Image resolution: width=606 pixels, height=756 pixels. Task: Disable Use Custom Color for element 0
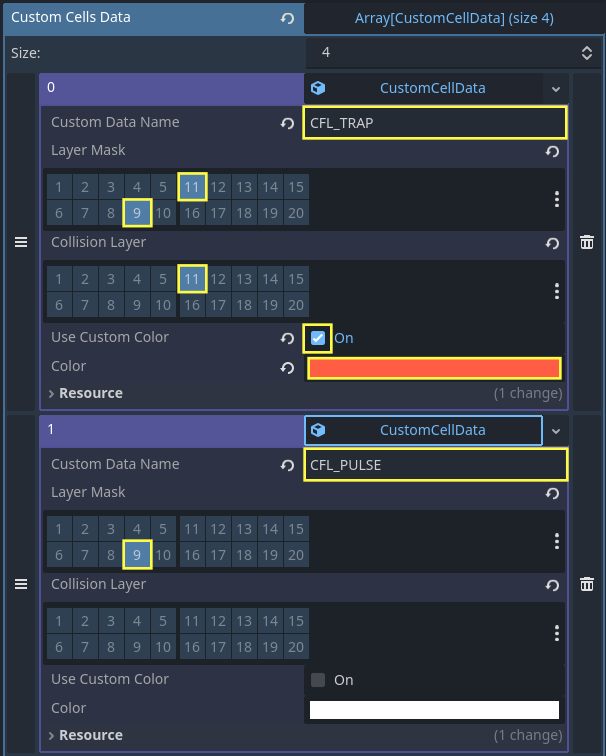[317, 338]
